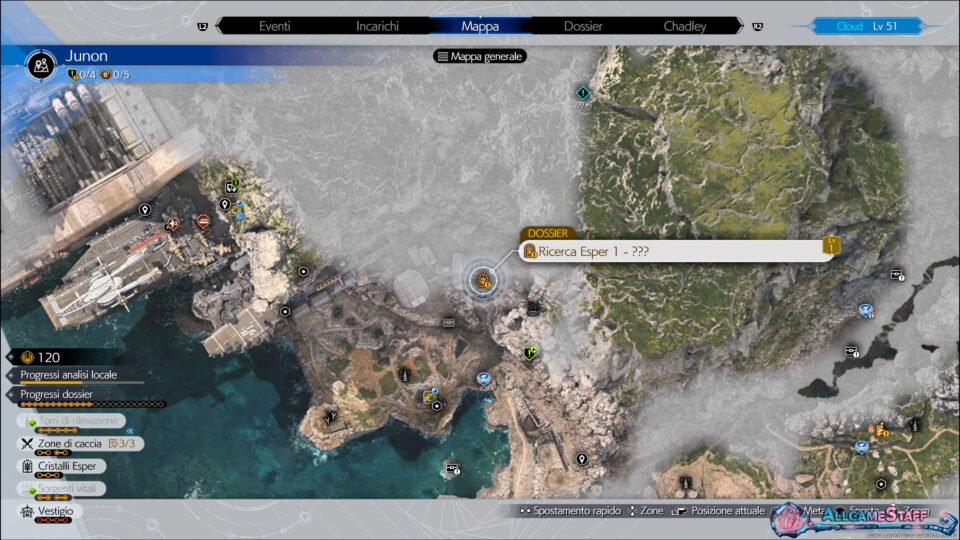Select the treasure cache icon in the southern water
Image resolution: width=960 pixels, height=540 pixels.
click(452, 469)
